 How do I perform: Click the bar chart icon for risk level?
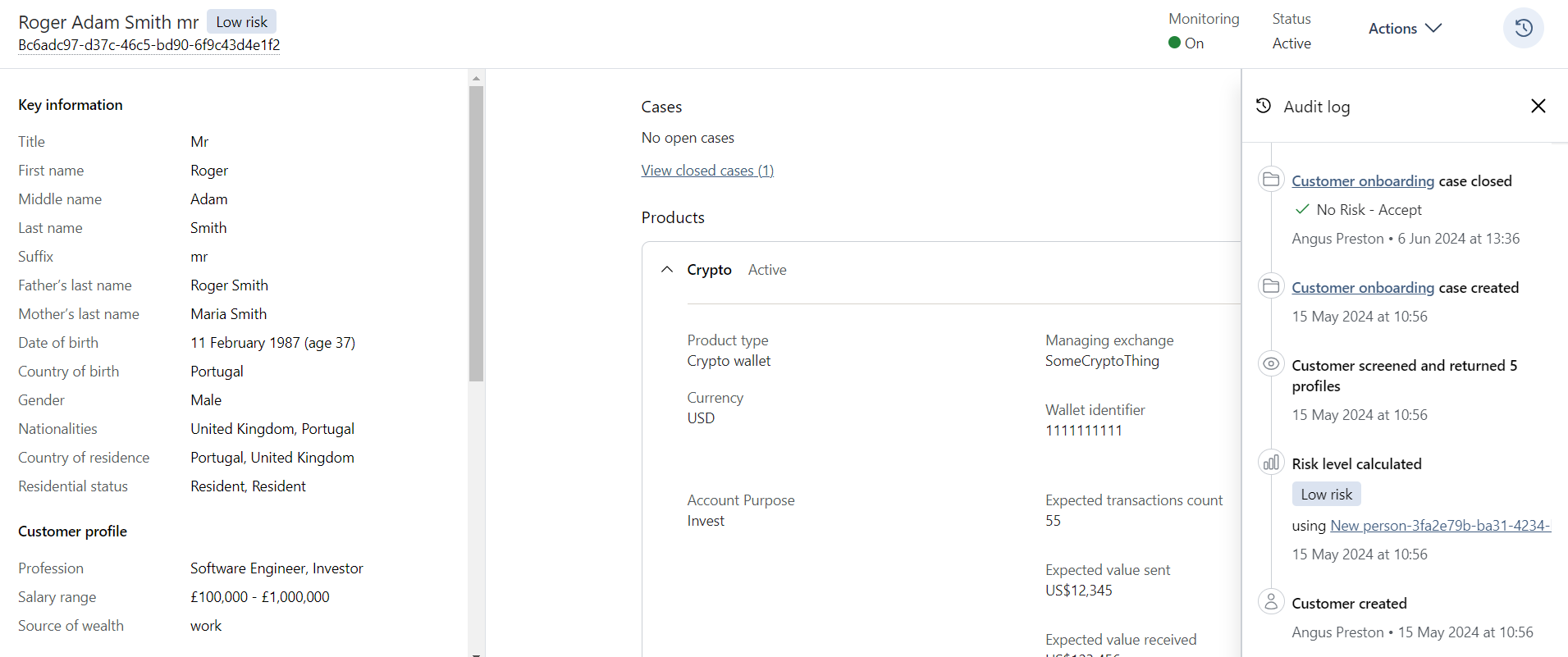tap(1271, 463)
